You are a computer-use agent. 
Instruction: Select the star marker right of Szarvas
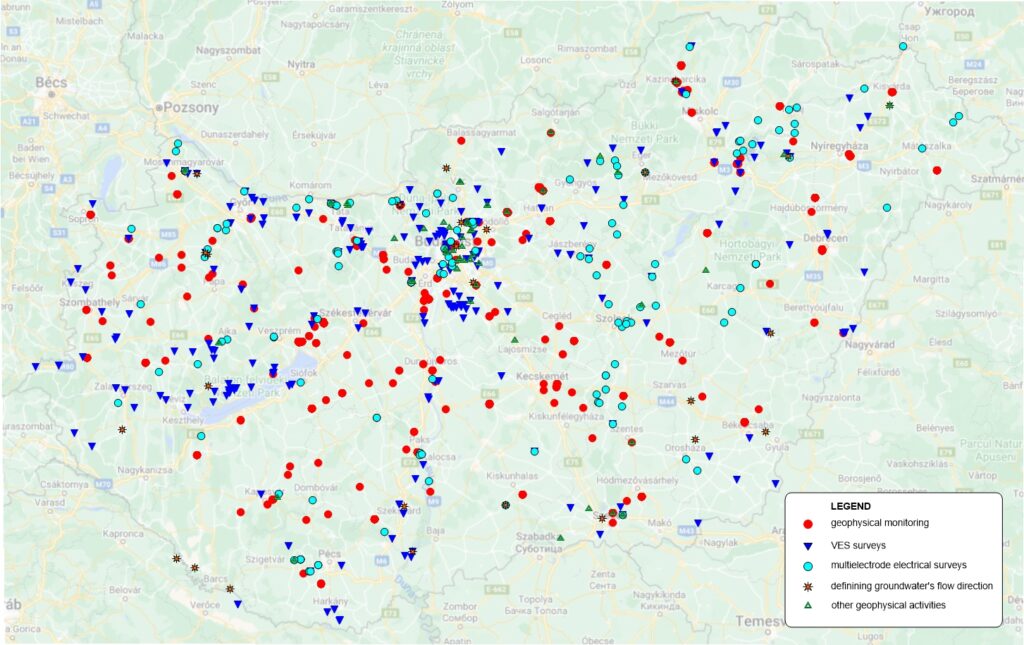[691, 401]
